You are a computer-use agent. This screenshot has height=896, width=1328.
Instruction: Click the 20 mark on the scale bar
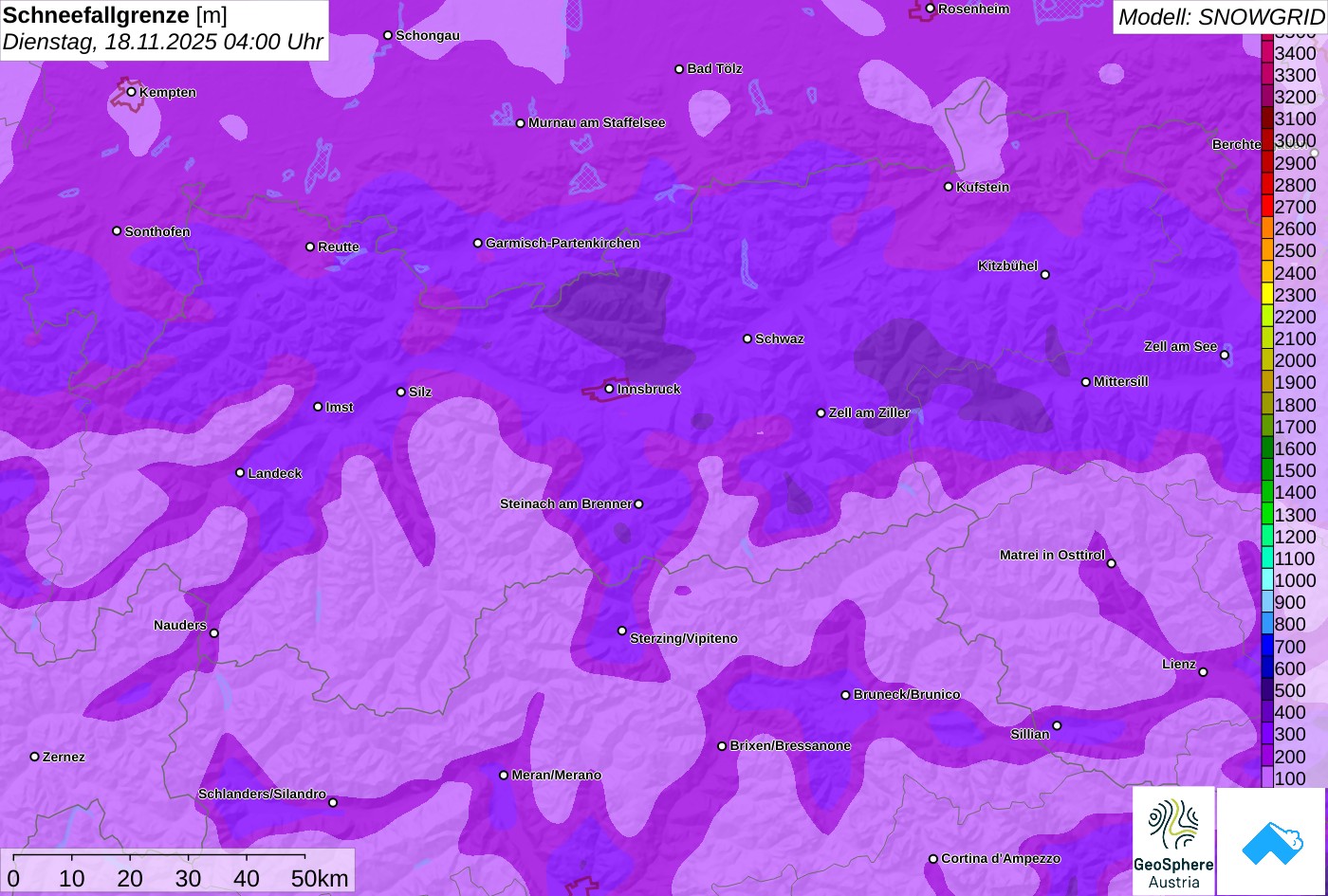pos(130,879)
